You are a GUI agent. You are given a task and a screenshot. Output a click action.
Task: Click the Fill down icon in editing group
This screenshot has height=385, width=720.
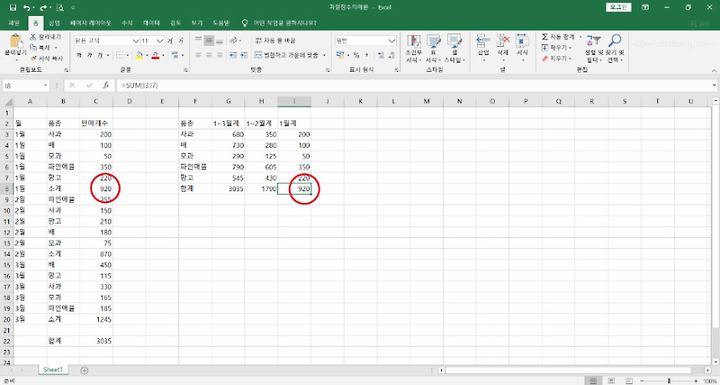[545, 48]
